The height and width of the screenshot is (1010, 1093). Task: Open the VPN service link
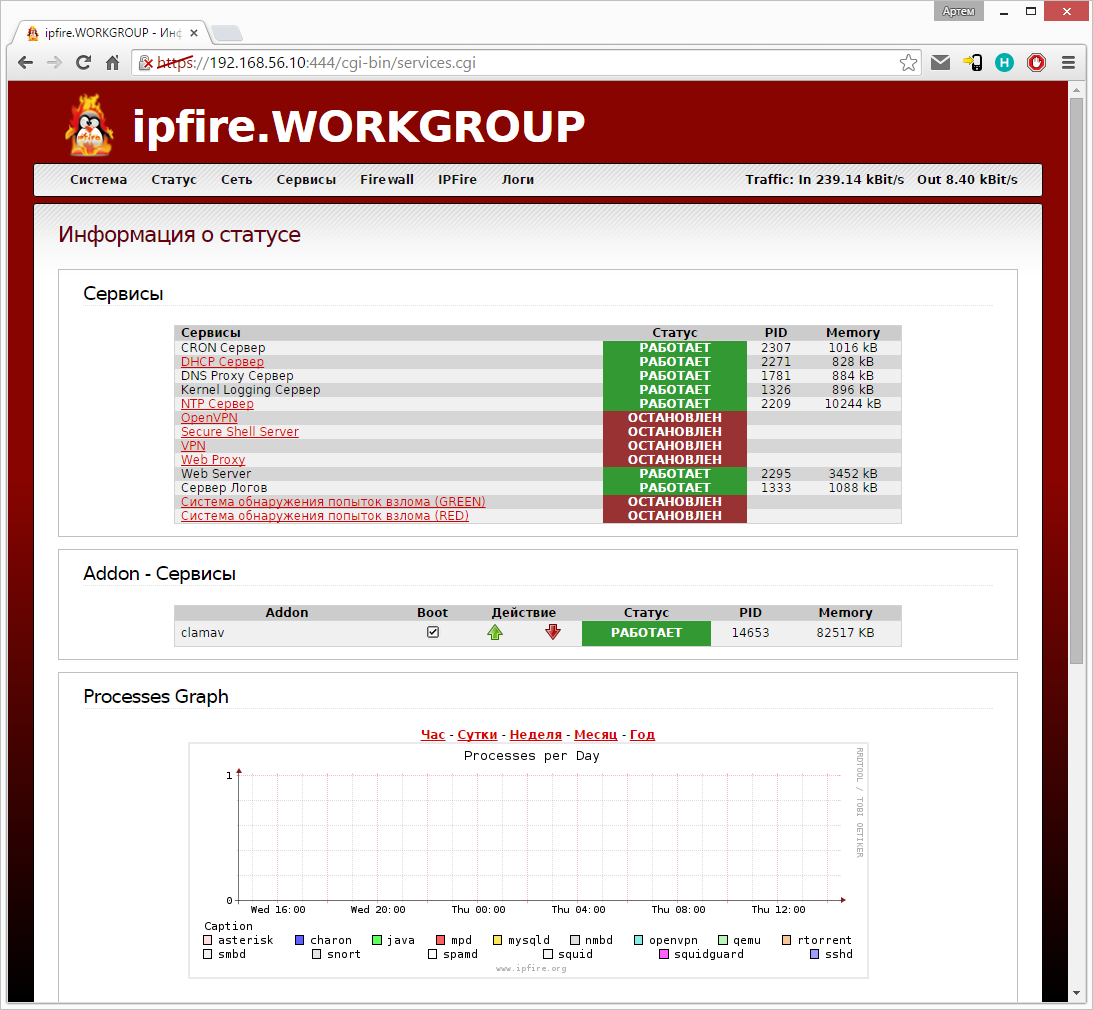coord(193,445)
